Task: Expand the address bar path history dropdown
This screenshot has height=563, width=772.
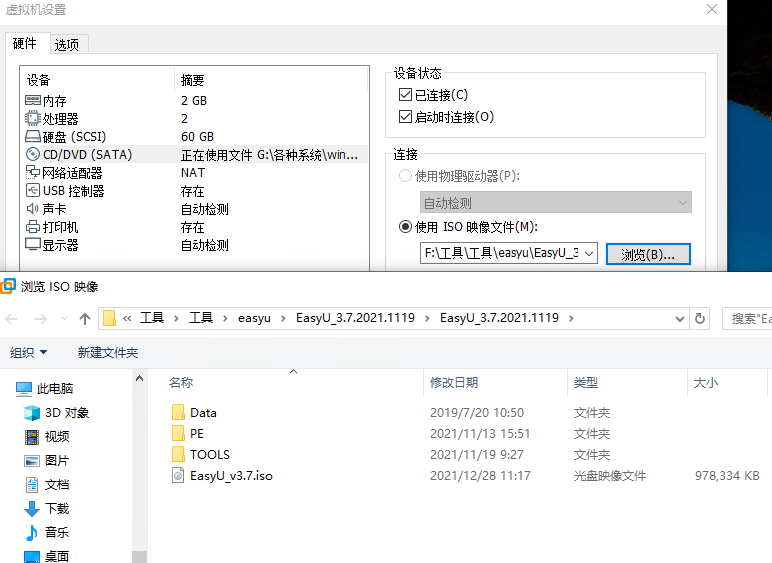Action: [681, 318]
